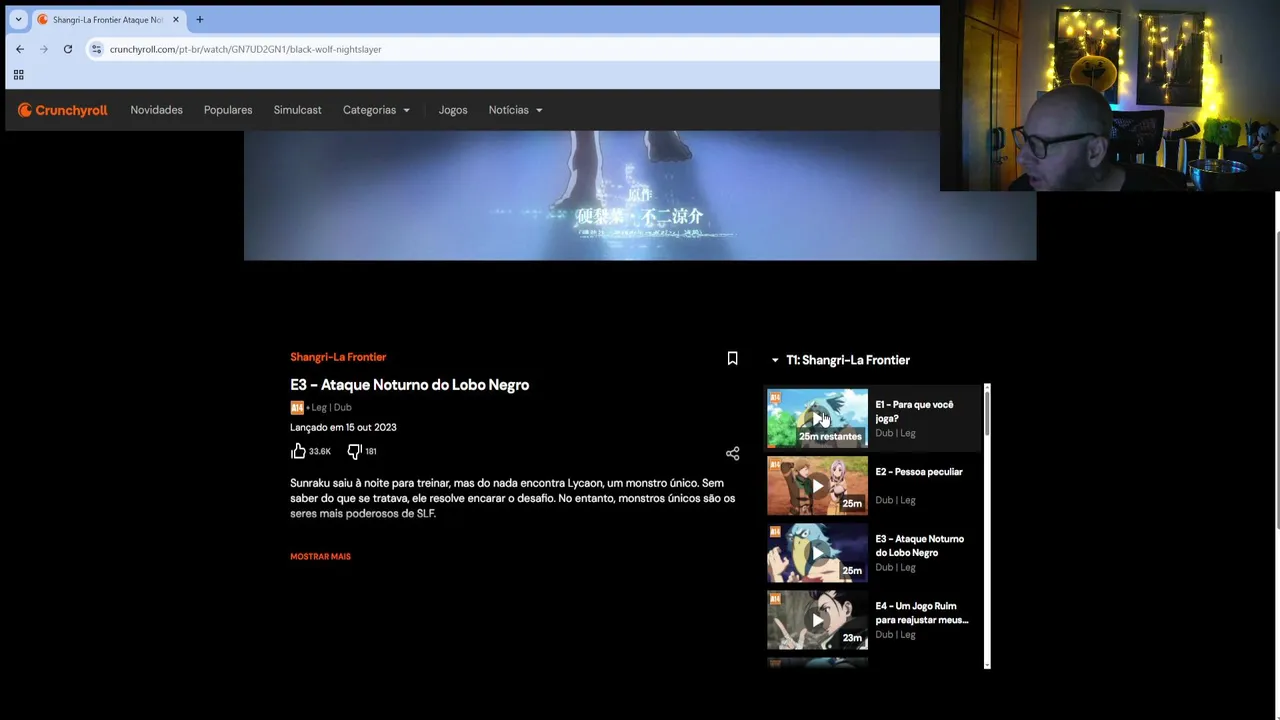Add episode to watchlist bookmark icon
The width and height of the screenshot is (1280, 720).
[732, 359]
